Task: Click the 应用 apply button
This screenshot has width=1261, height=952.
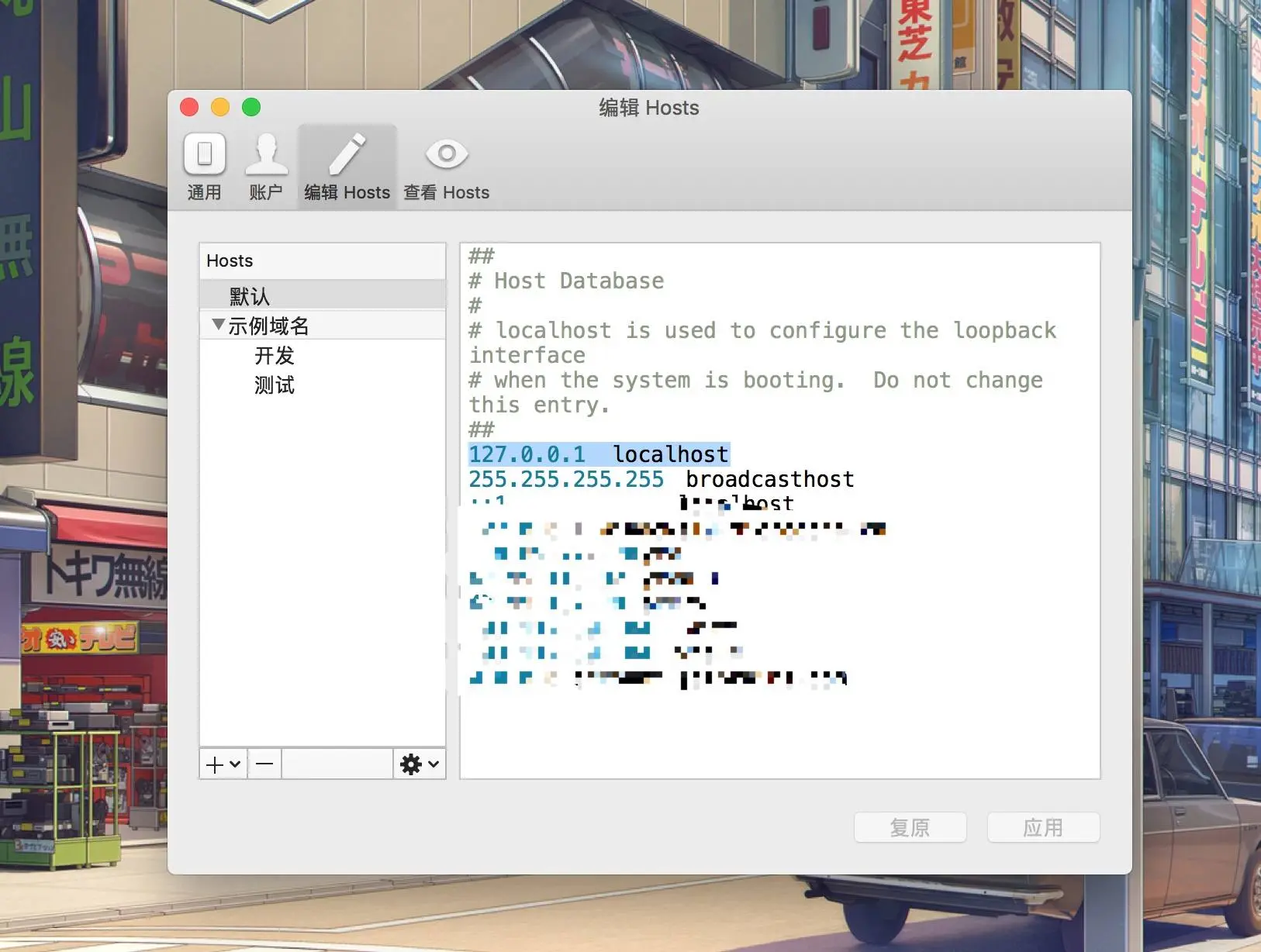Action: [1043, 827]
